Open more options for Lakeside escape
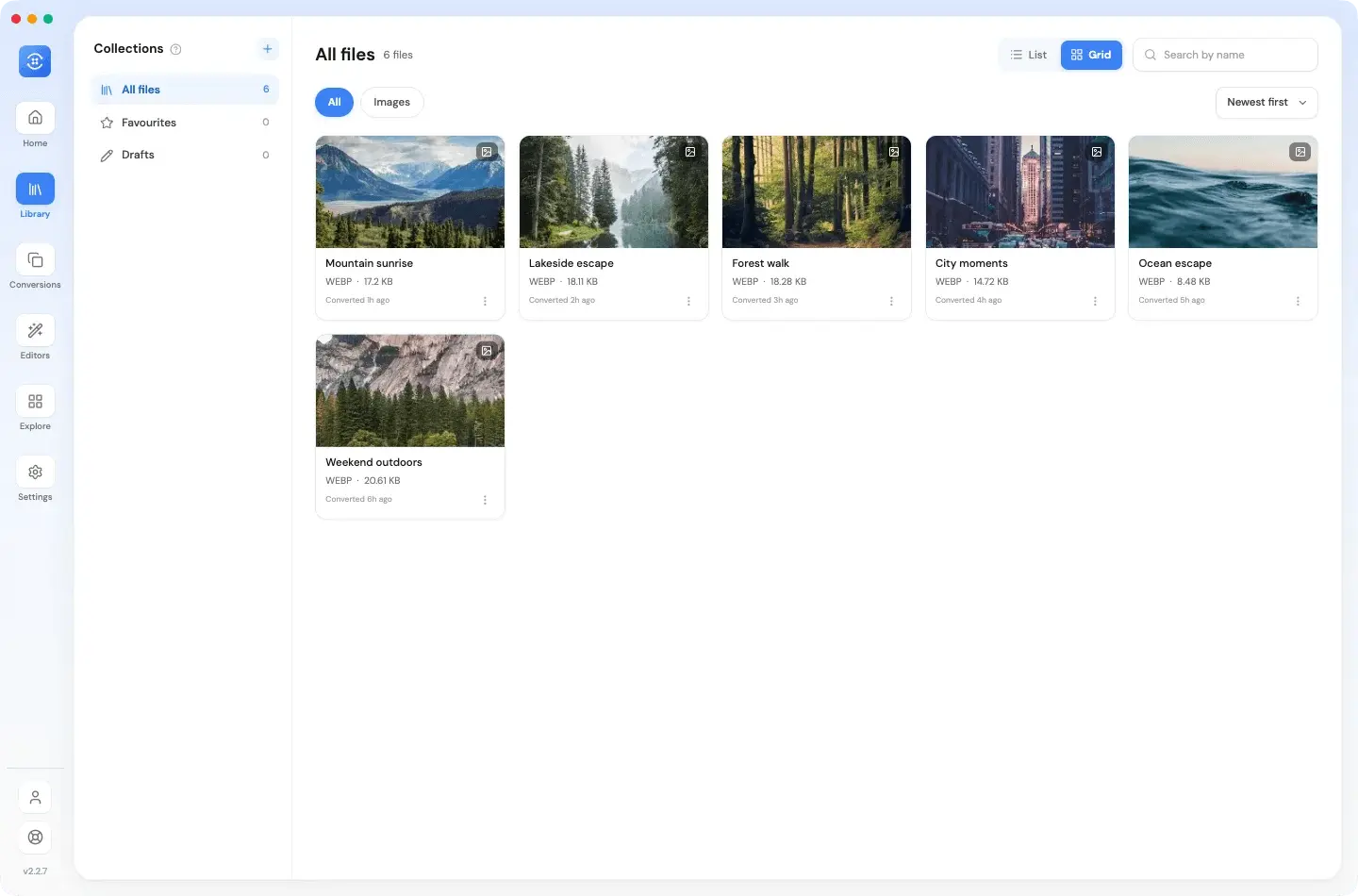 688,301
